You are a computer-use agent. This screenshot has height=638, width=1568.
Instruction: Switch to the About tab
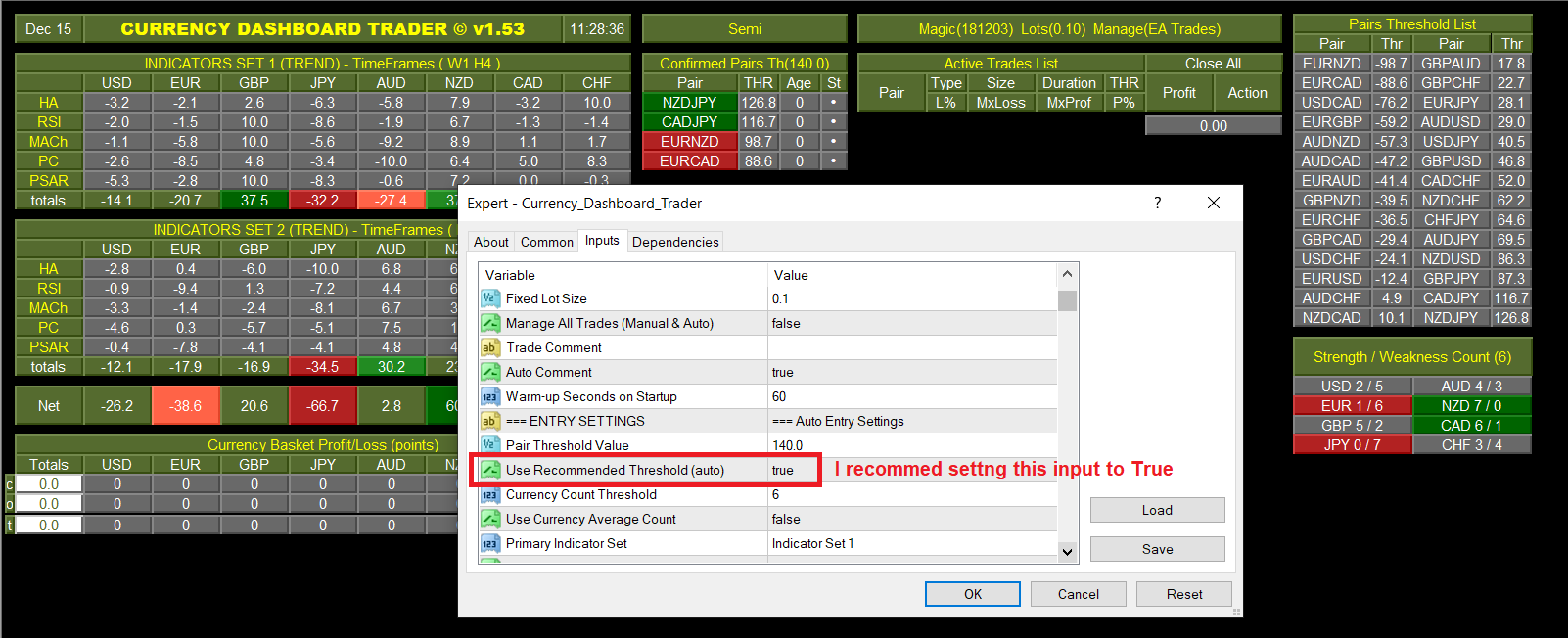coord(491,242)
